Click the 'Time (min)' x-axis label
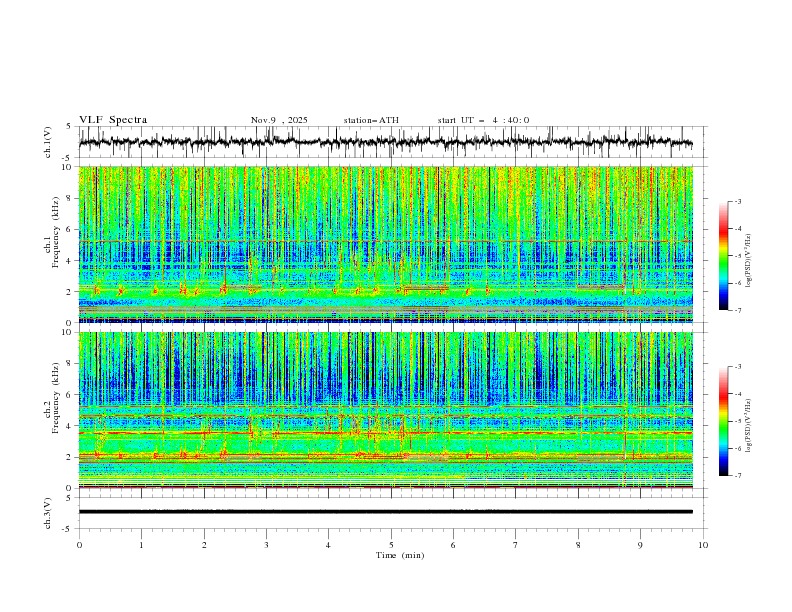 tap(400, 555)
